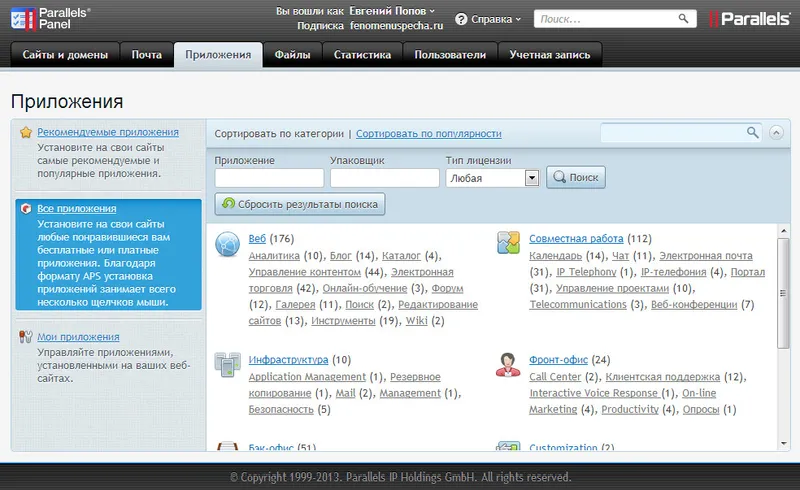Focus the Упаковщик filter input field
Image resolution: width=800 pixels, height=490 pixels.
[385, 178]
